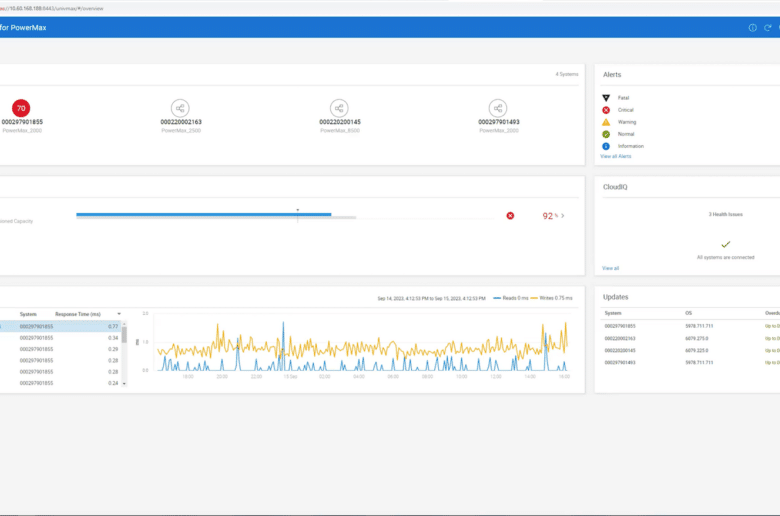Select row with response time 0.34

[x=60, y=338]
